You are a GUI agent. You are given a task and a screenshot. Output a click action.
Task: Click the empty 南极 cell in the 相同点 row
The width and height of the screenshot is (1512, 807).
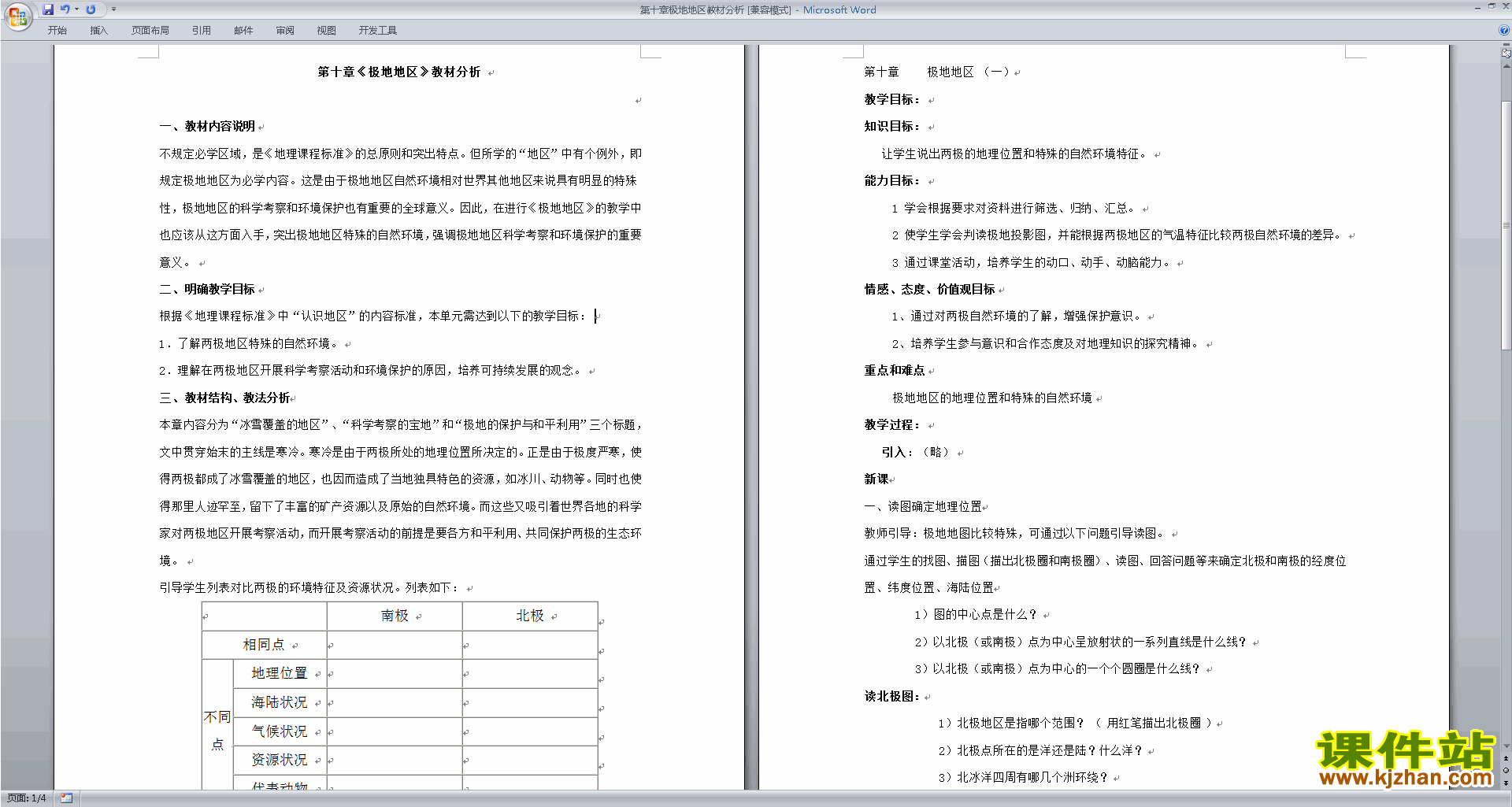[395, 645]
